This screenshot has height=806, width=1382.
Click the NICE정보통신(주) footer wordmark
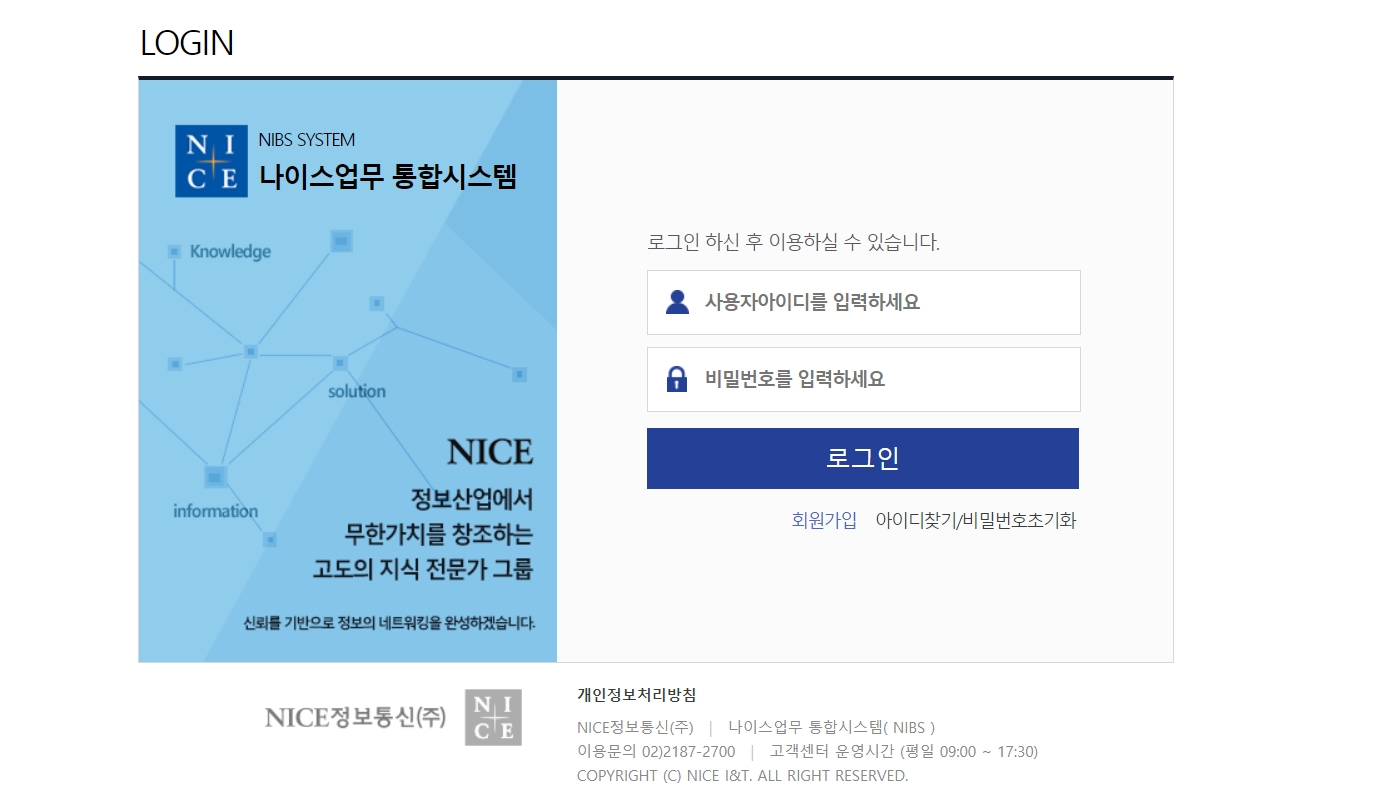point(355,717)
